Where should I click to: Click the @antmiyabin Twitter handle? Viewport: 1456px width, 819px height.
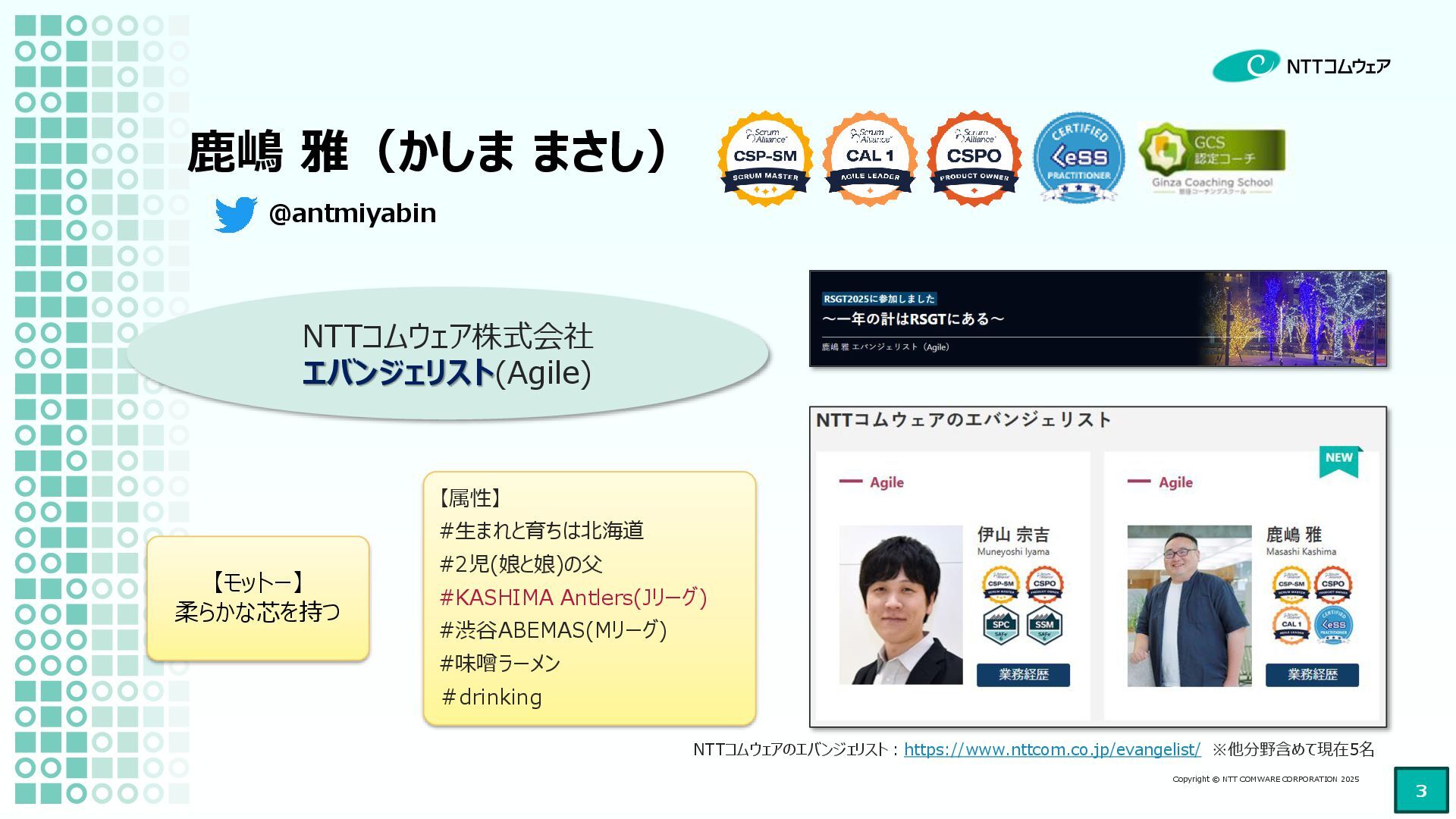coord(353,214)
